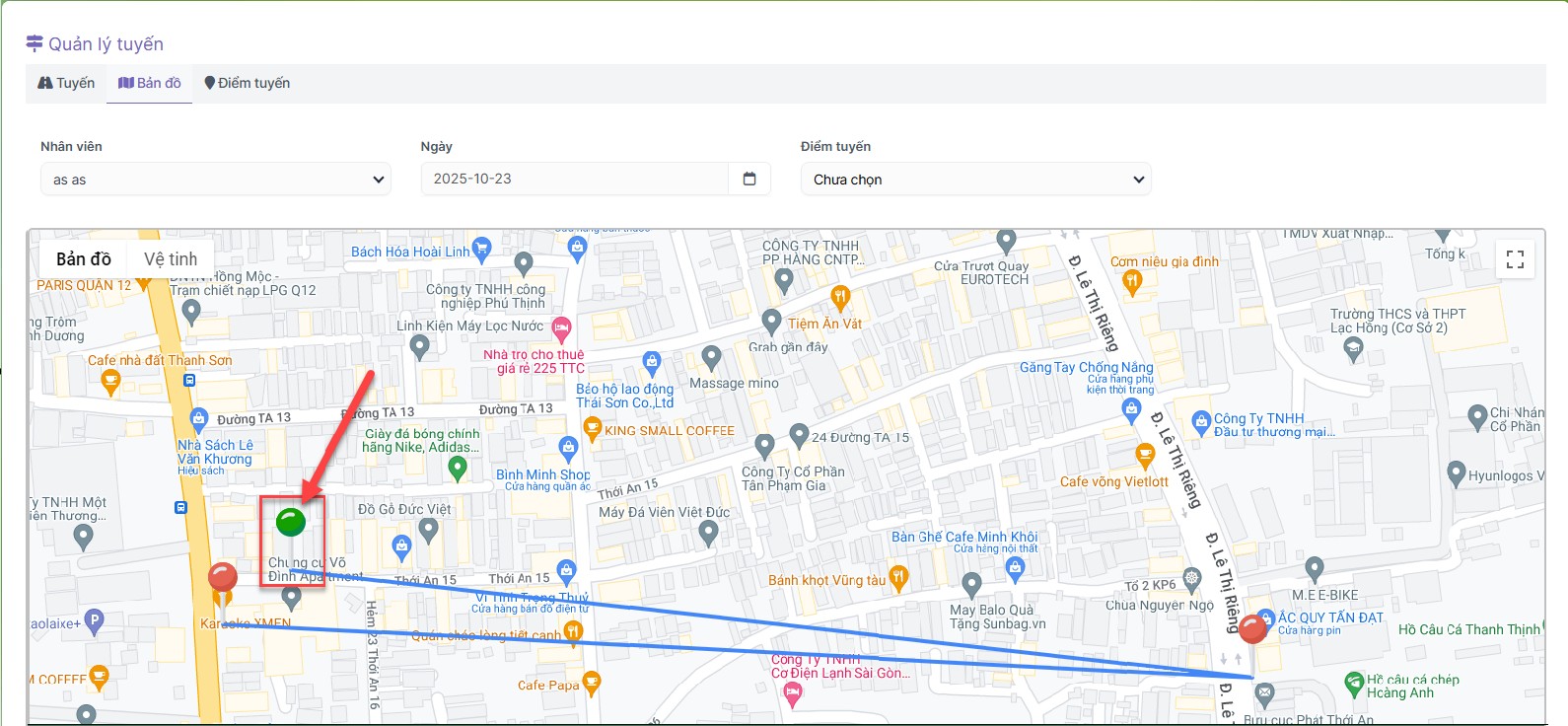Click the Bách Hóa Hoài Linh shop icon
The height and width of the screenshot is (726, 1568).
point(481,249)
